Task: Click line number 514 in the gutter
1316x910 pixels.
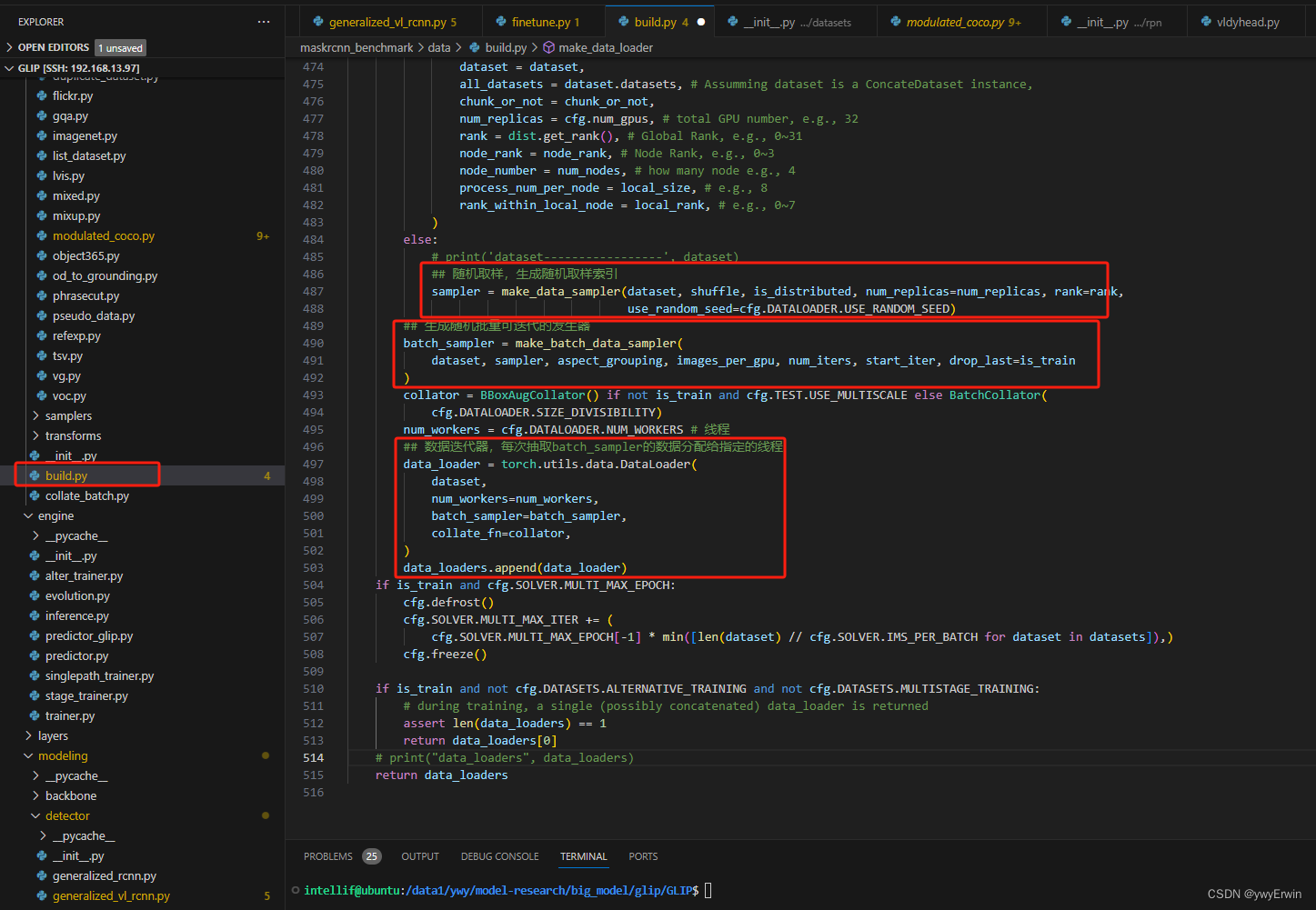Action: (313, 757)
